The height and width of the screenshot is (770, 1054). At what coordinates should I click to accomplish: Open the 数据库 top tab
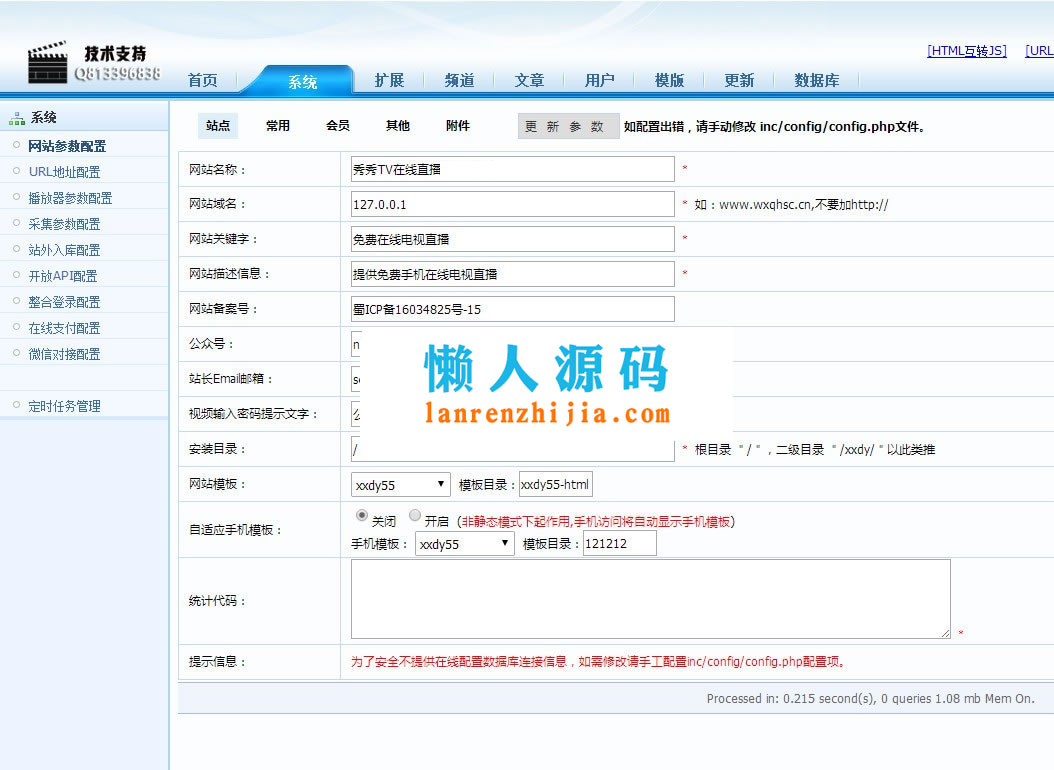click(x=816, y=81)
